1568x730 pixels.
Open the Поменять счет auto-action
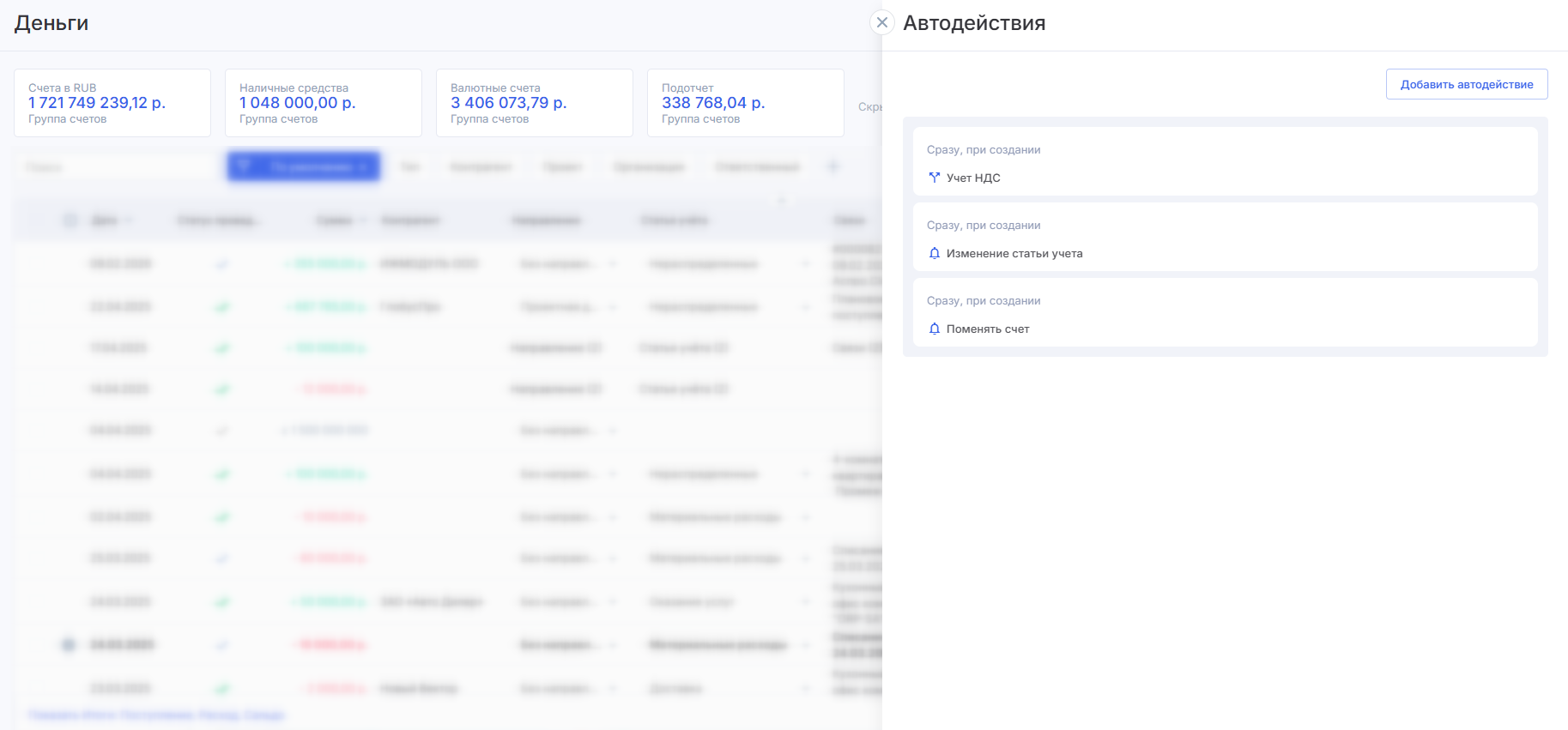1225,313
